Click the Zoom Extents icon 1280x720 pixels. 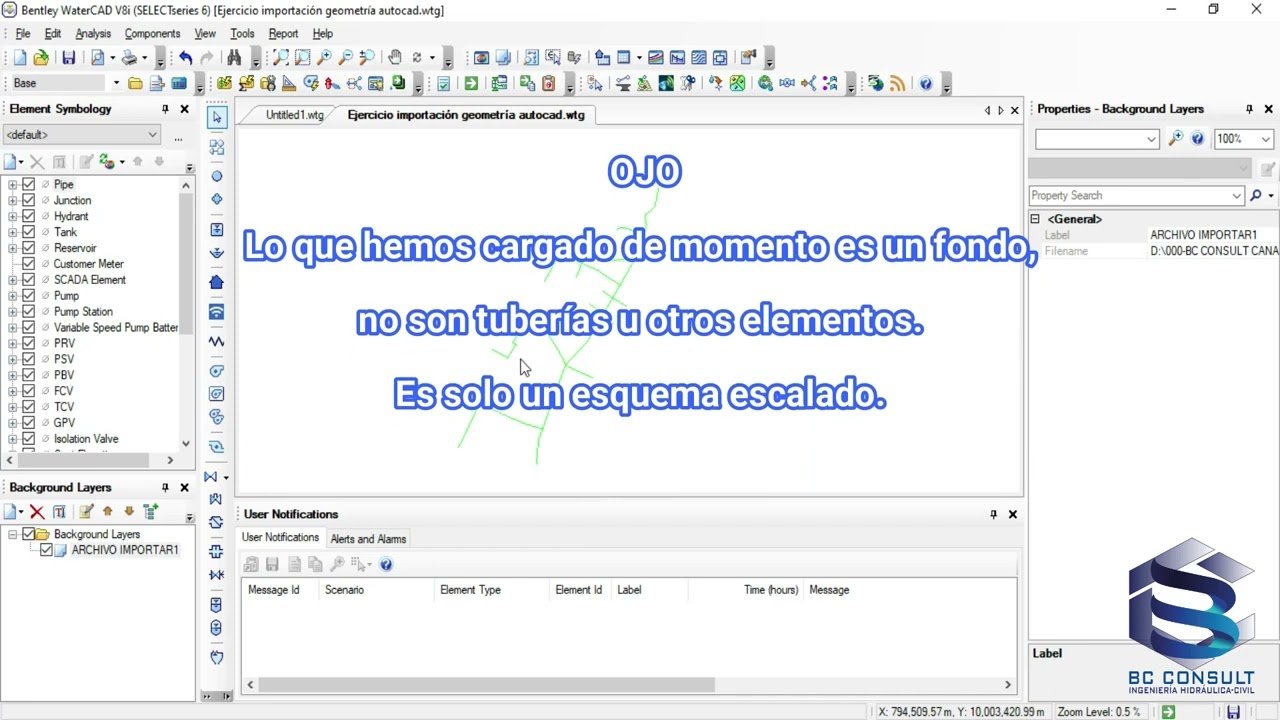click(281, 58)
